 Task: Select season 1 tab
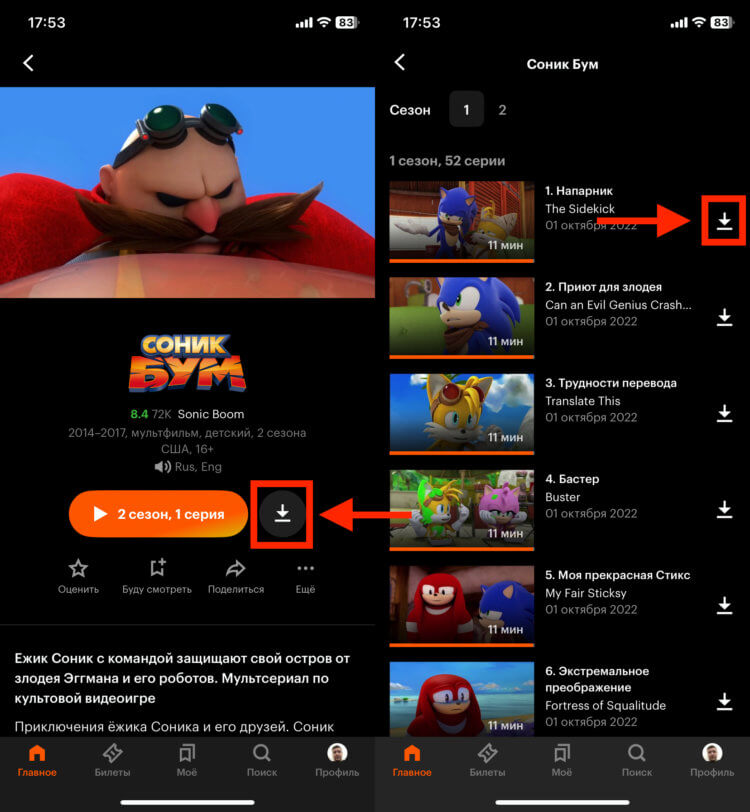point(466,109)
